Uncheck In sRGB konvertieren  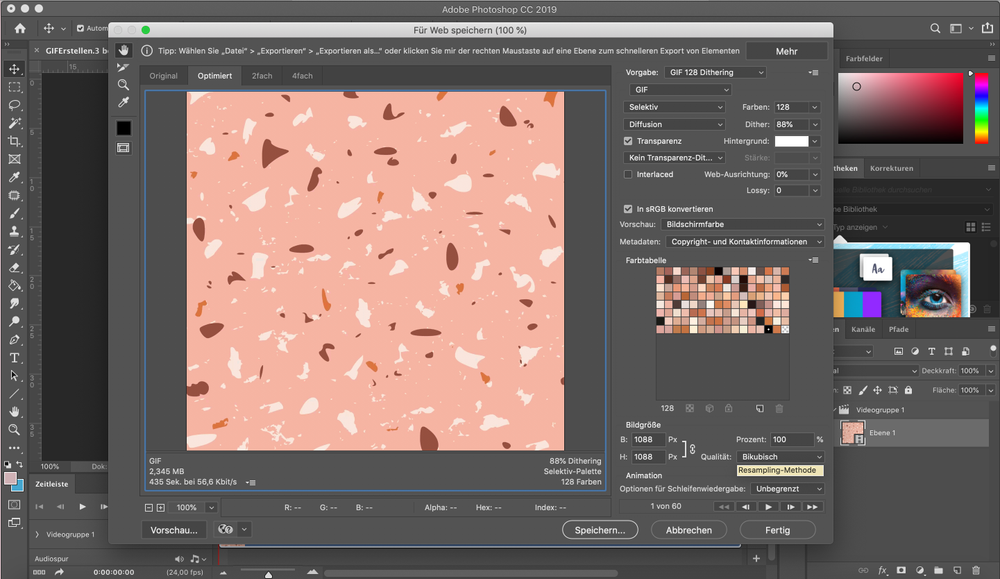626,208
